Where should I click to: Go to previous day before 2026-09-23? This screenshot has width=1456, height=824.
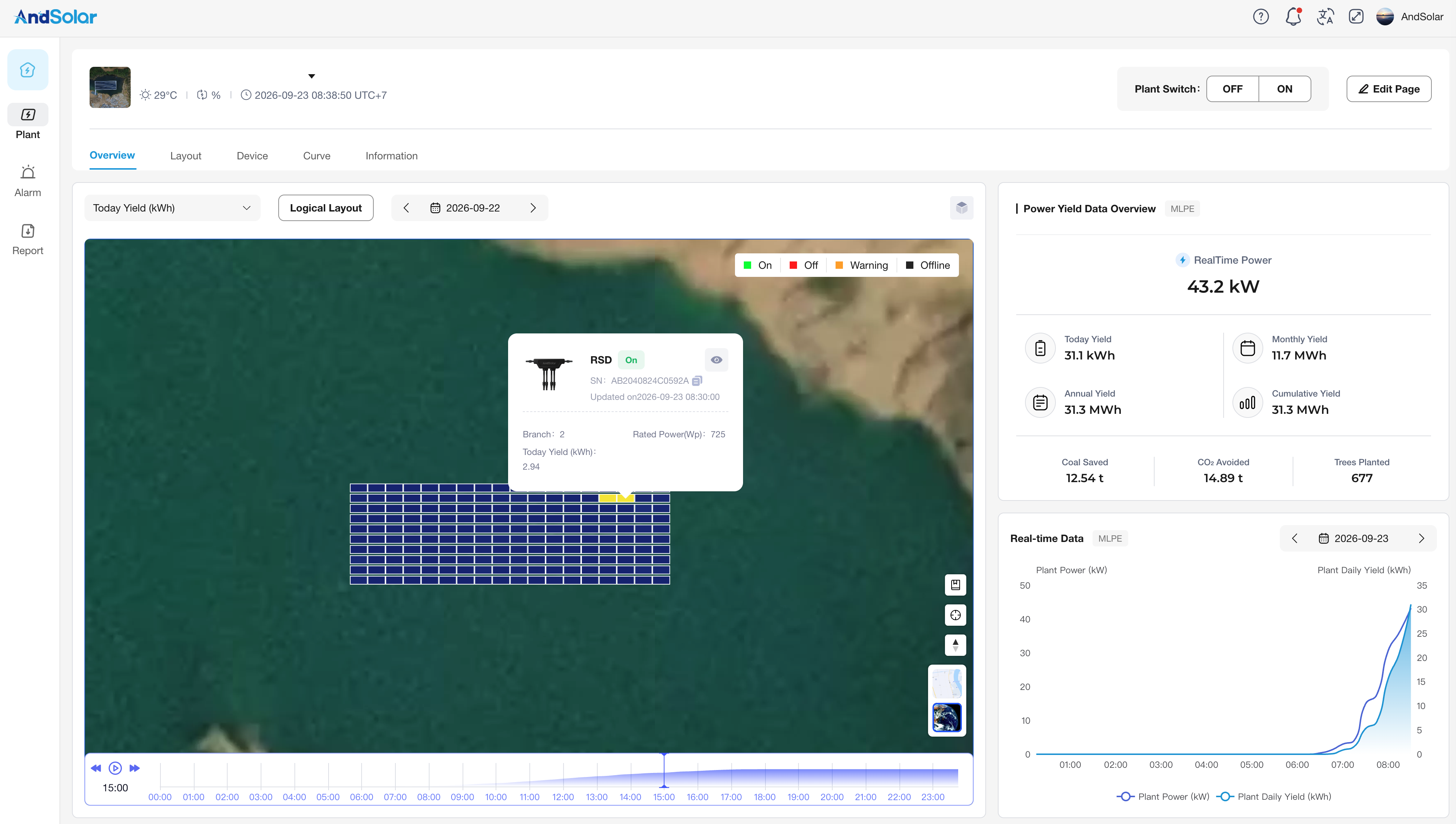click(x=1295, y=538)
